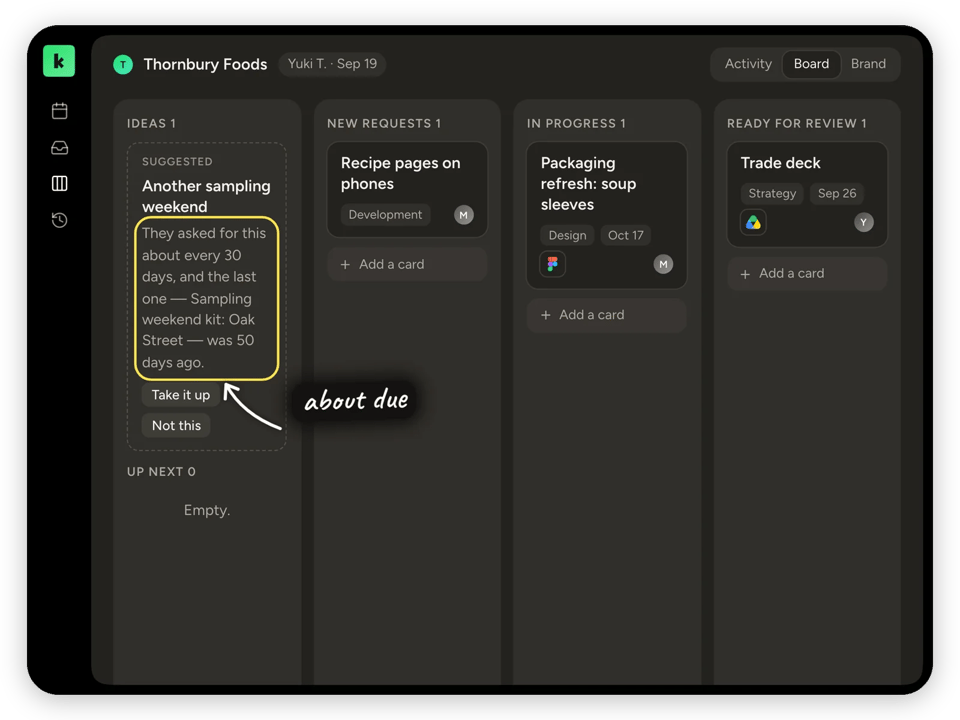The image size is (960, 720).
Task: Click the green k app logo
Action: [59, 61]
